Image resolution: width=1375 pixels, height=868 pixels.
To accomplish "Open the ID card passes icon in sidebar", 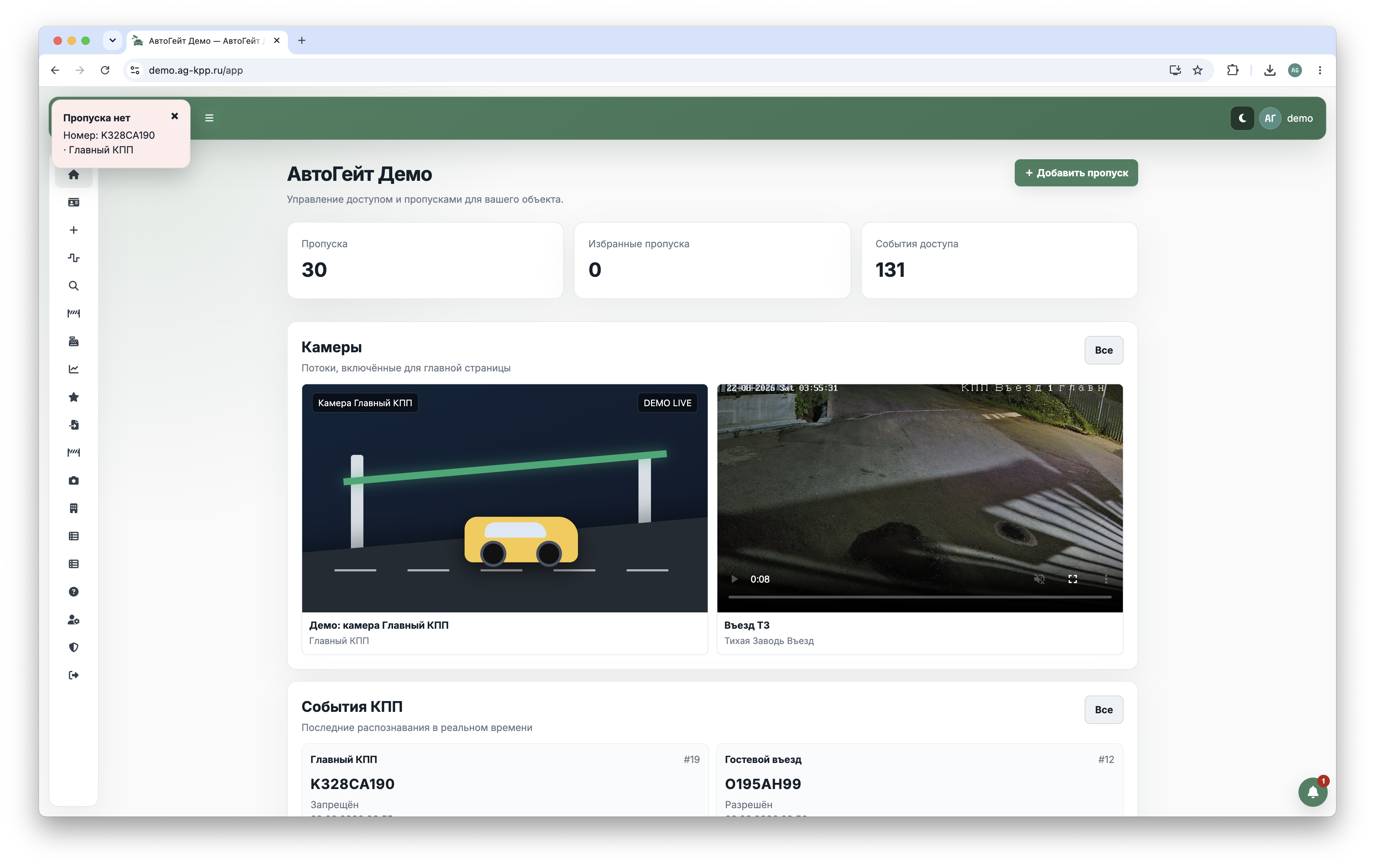I will point(74,202).
